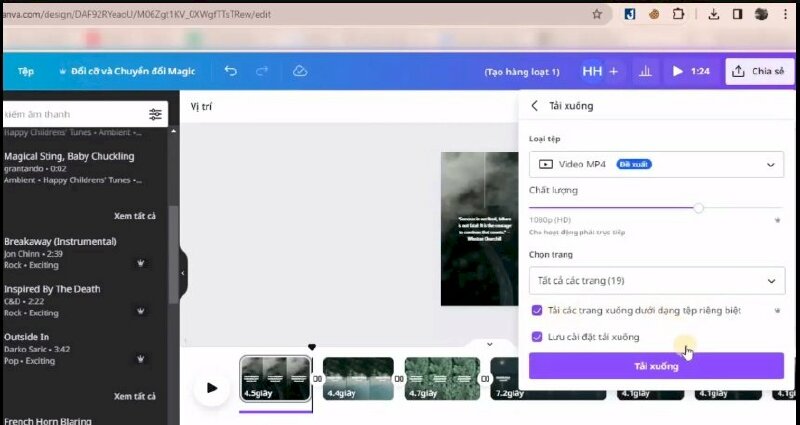This screenshot has height=425, width=800.
Task: Open the analytics chart icon
Action: (x=645, y=71)
